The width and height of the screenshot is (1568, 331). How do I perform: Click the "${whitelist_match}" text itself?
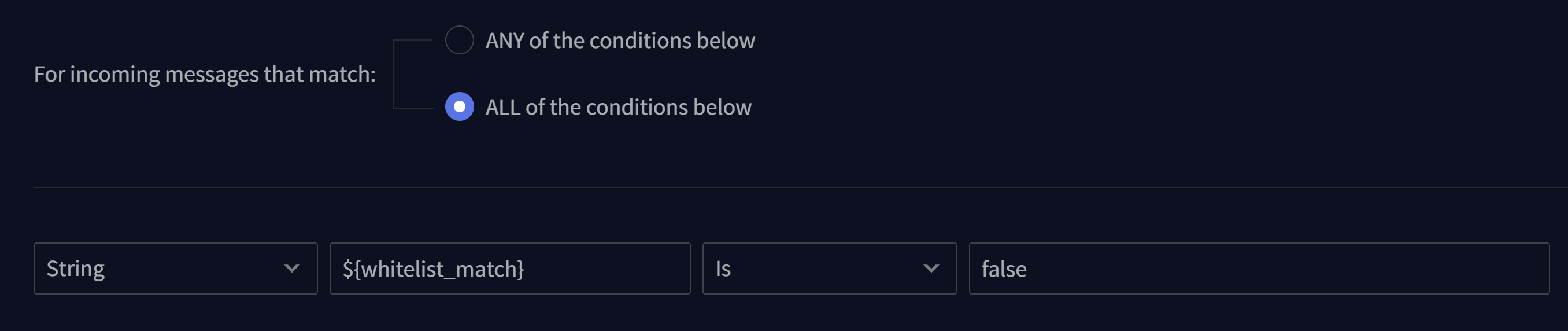(433, 269)
